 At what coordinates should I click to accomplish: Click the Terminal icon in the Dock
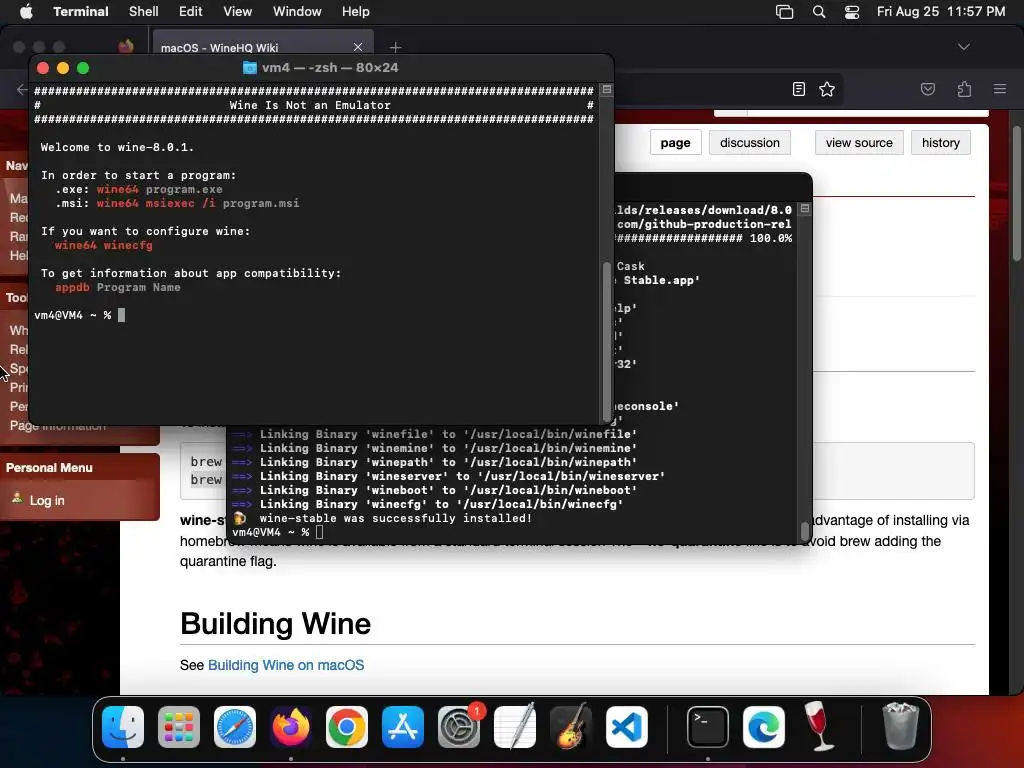[x=708, y=727]
